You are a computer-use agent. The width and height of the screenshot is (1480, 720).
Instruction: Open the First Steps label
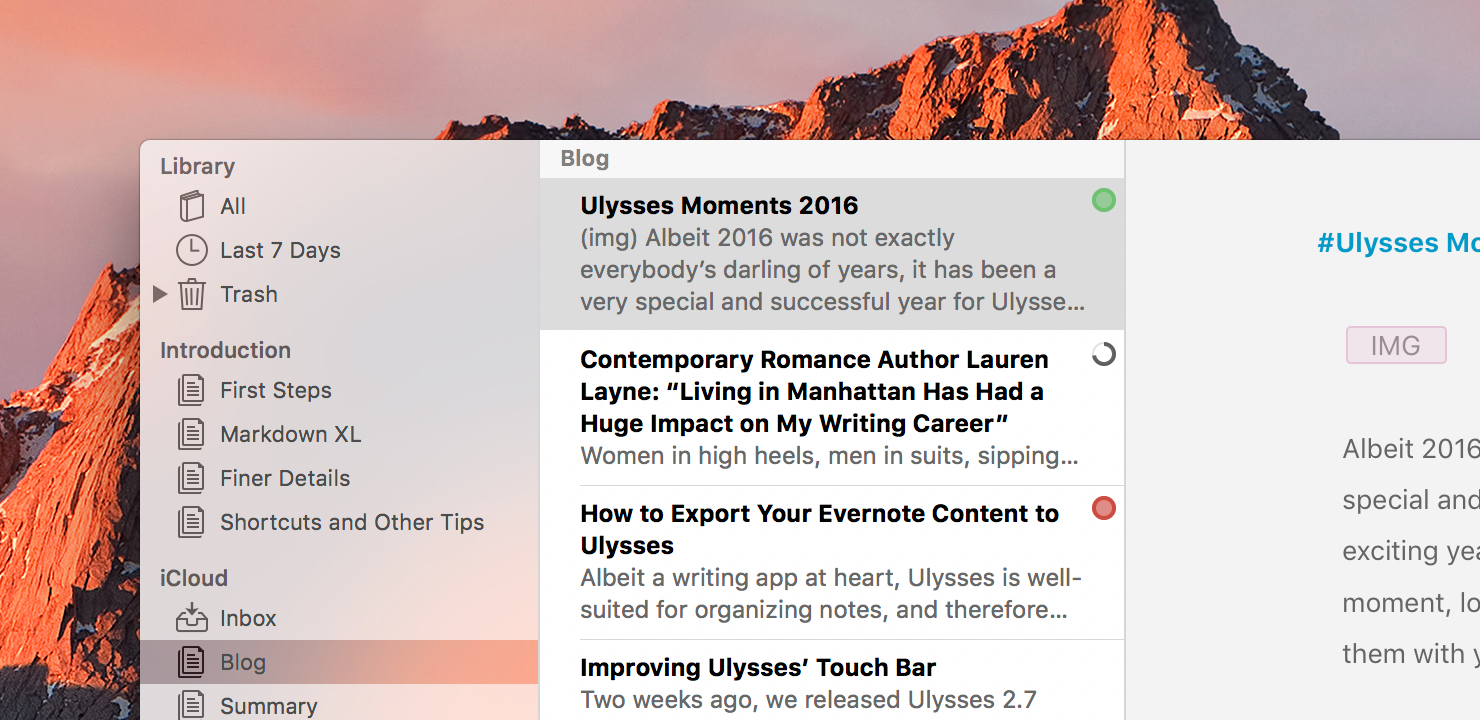pos(276,390)
